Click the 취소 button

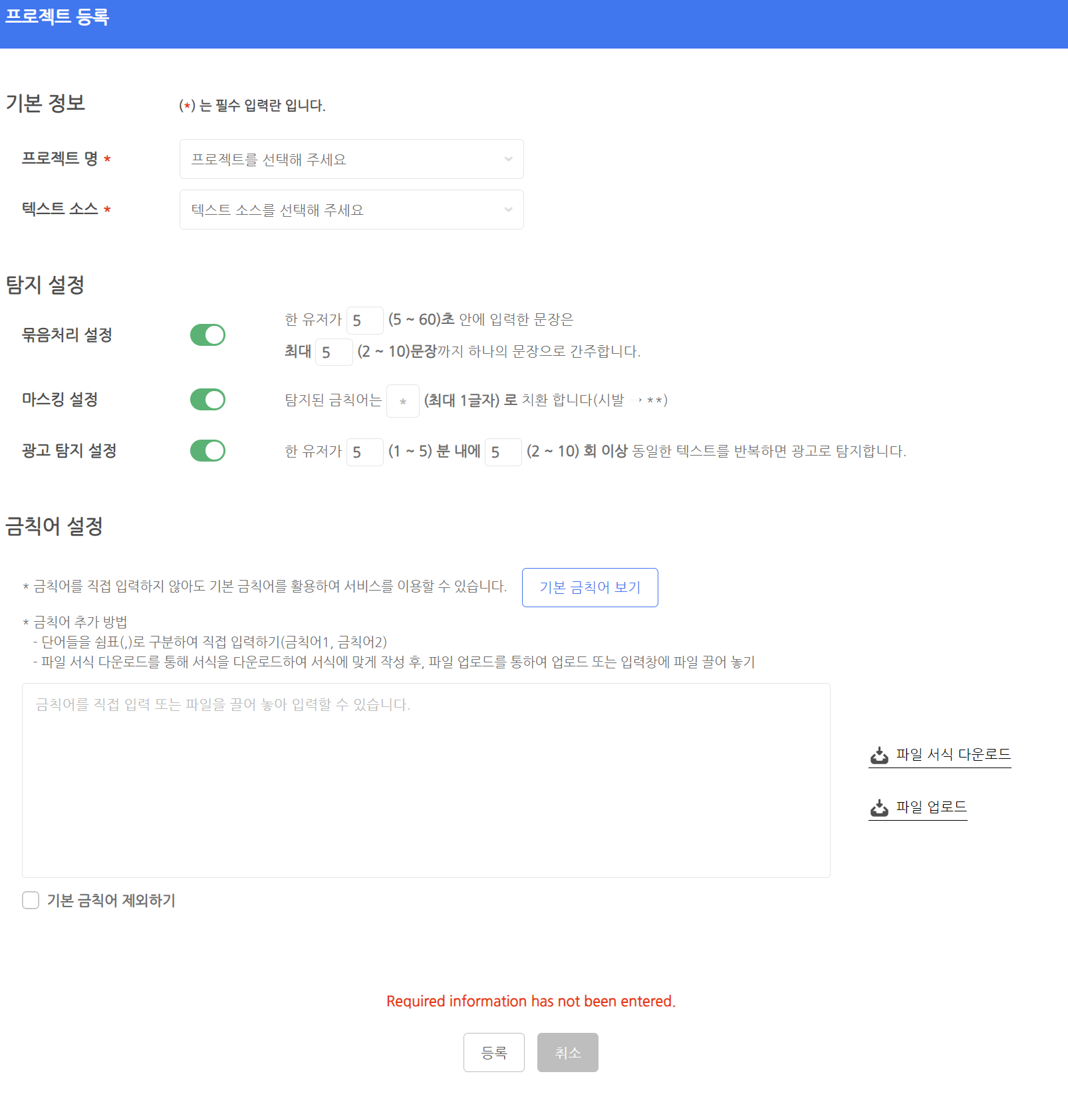point(567,1052)
